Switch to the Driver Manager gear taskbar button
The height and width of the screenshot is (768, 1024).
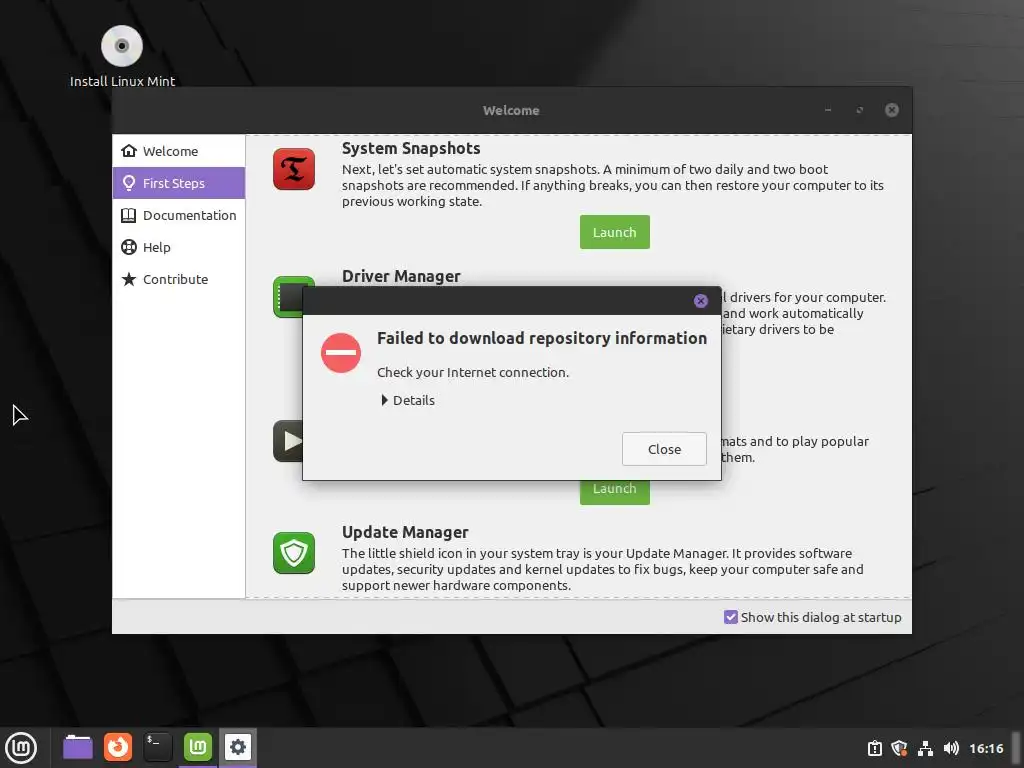point(238,747)
